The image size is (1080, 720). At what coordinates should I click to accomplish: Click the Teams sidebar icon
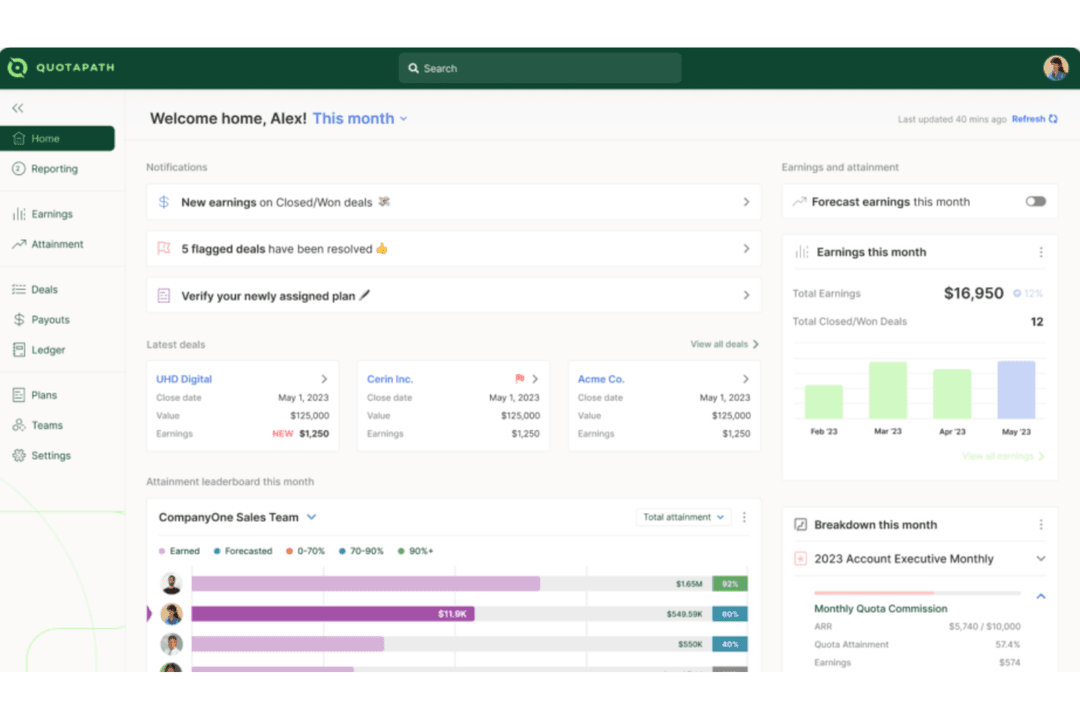tap(19, 425)
